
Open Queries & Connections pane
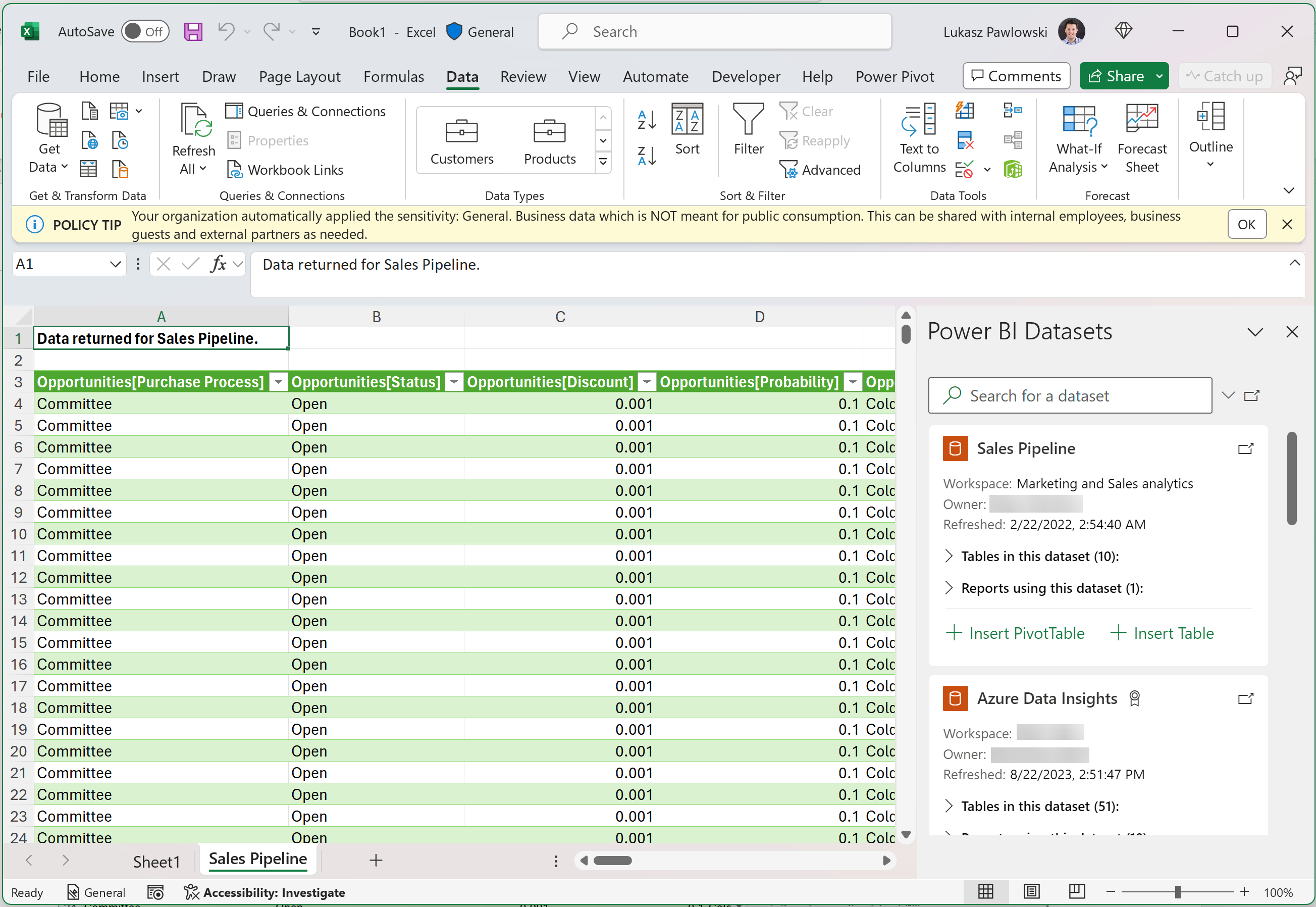(x=305, y=112)
